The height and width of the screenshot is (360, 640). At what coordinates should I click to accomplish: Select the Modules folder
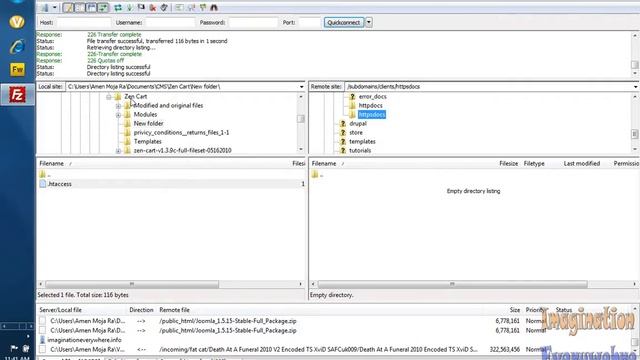145,115
